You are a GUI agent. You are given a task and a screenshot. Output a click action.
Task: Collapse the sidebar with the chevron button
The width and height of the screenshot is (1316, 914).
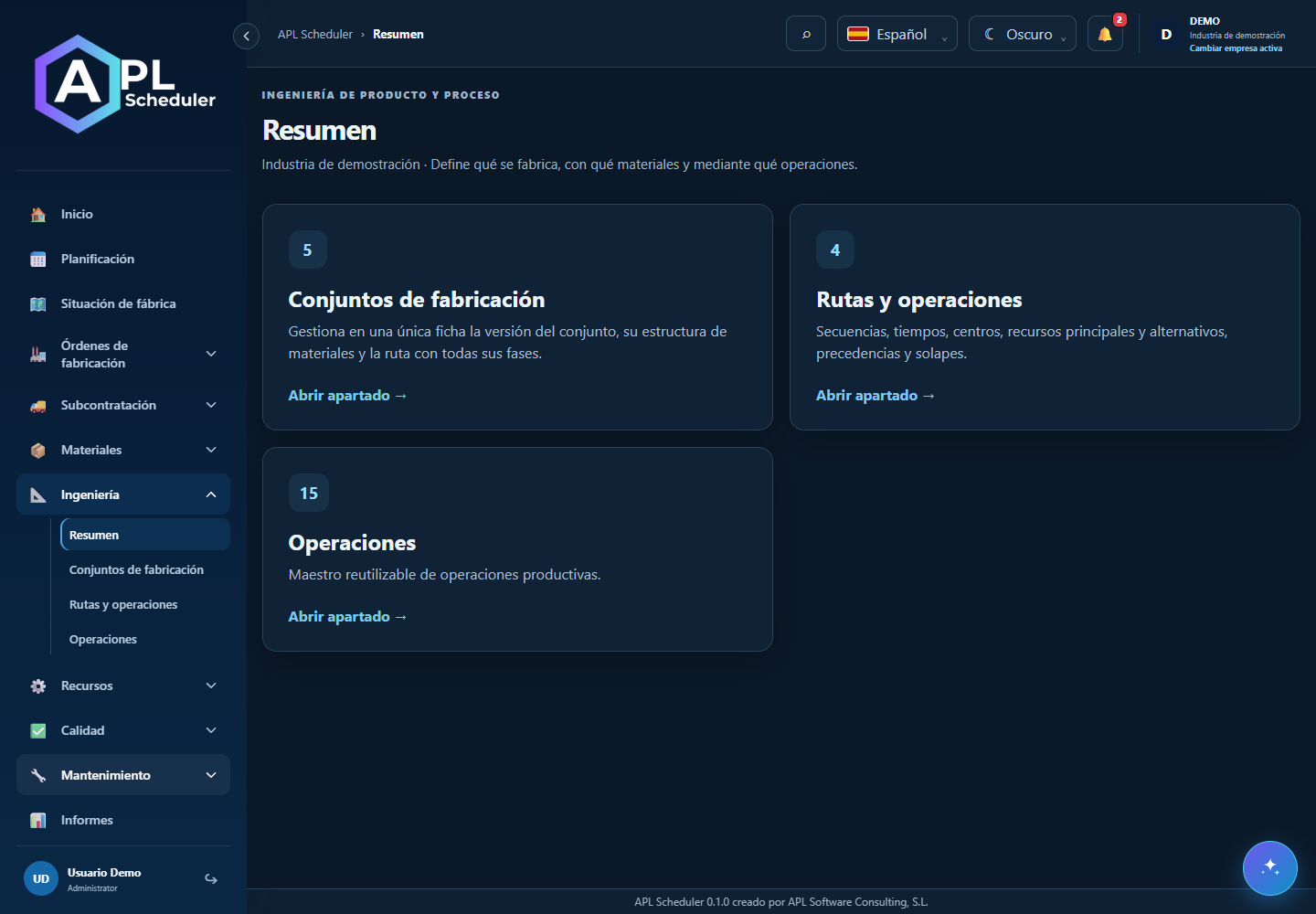[x=246, y=36]
